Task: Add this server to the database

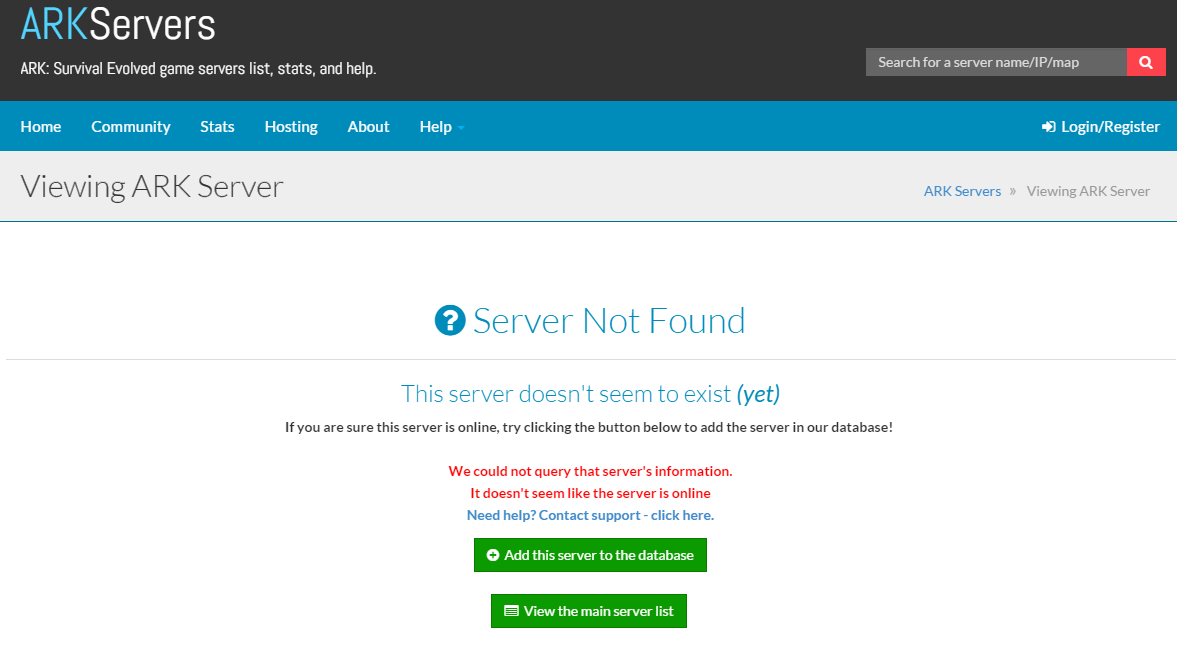Action: [590, 555]
